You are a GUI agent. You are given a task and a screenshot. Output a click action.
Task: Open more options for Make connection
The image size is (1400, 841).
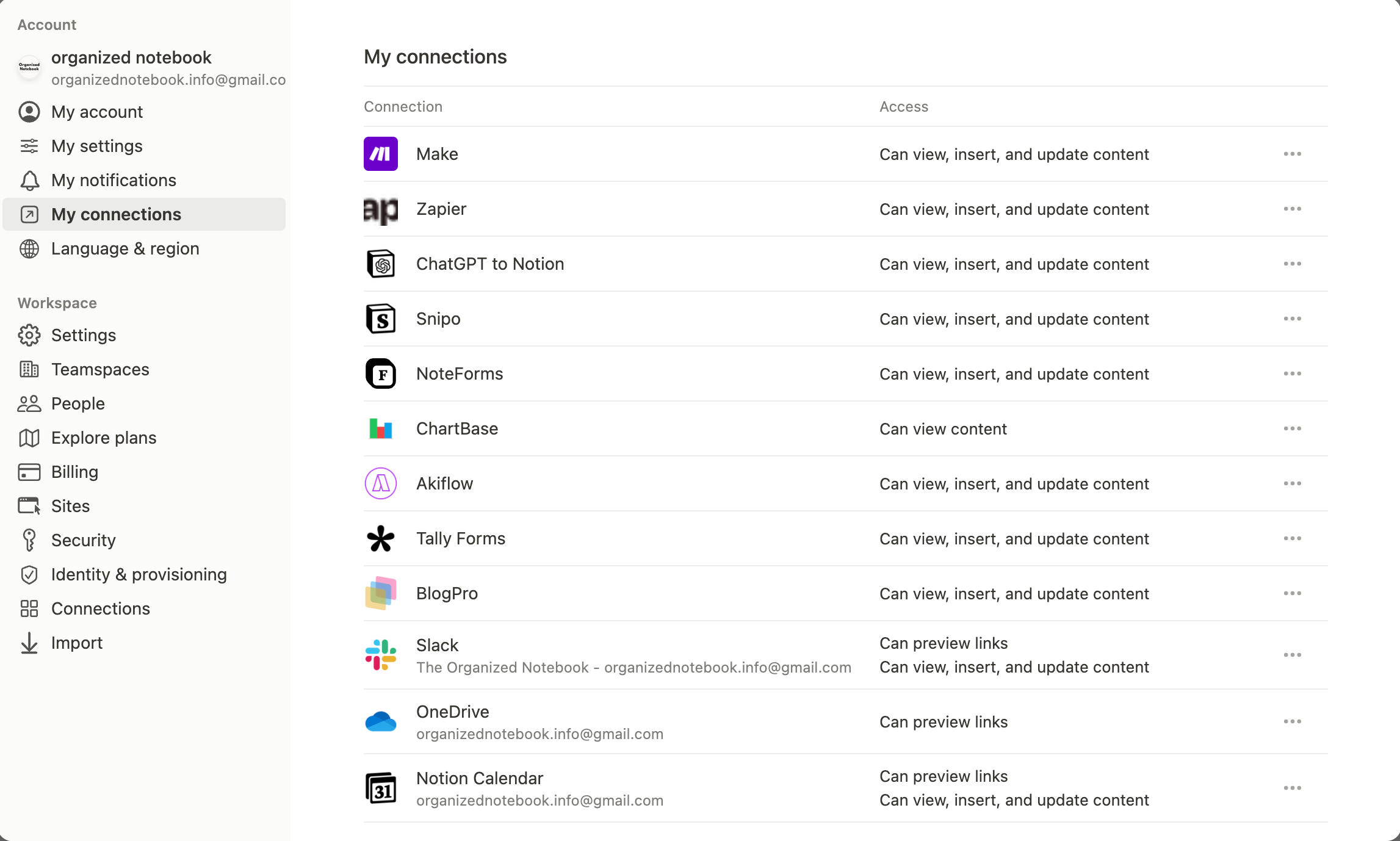1292,154
